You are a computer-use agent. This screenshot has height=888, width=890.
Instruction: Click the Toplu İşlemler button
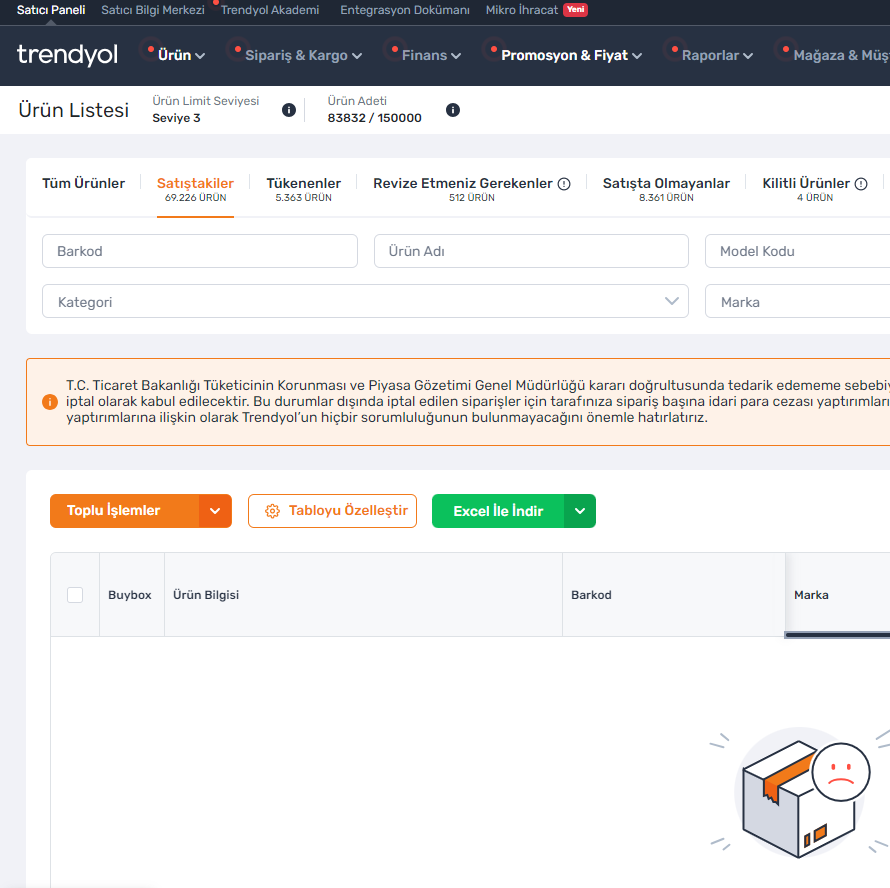125,511
